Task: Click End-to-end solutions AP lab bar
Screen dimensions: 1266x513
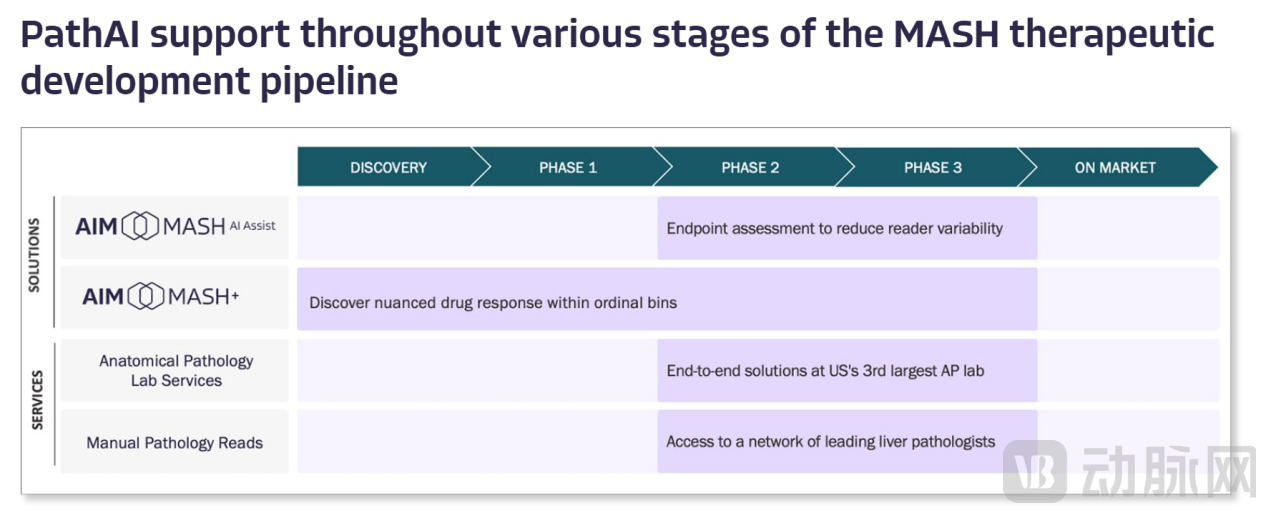Action: pyautogui.click(x=847, y=371)
